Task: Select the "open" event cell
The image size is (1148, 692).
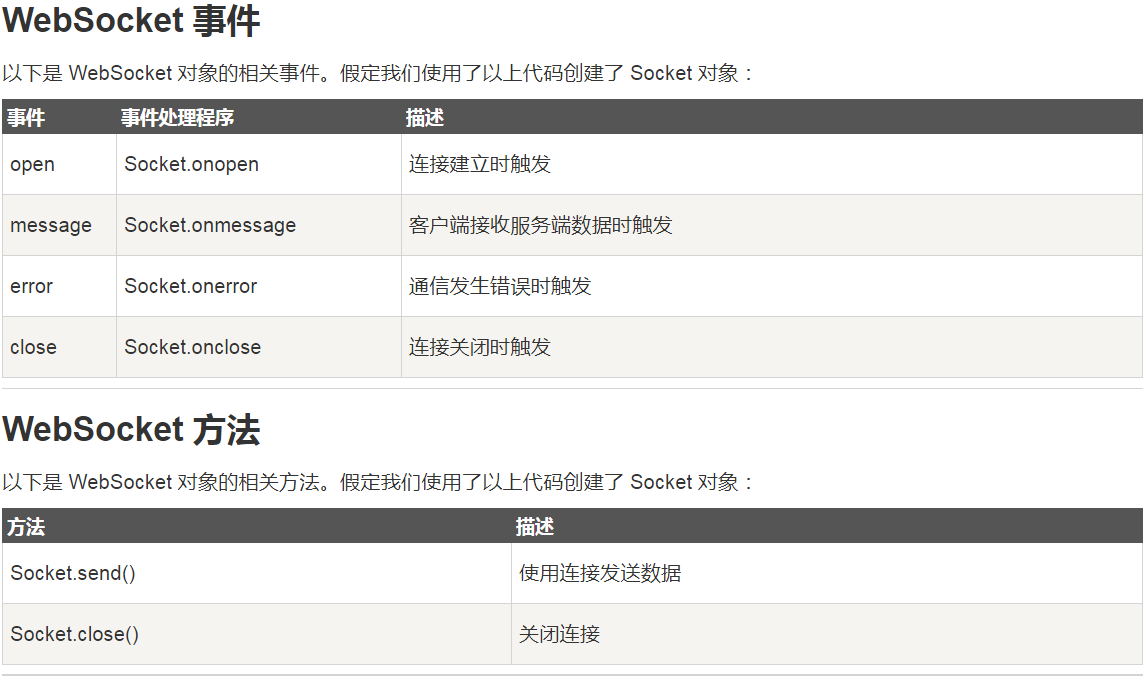Action: pos(33,164)
